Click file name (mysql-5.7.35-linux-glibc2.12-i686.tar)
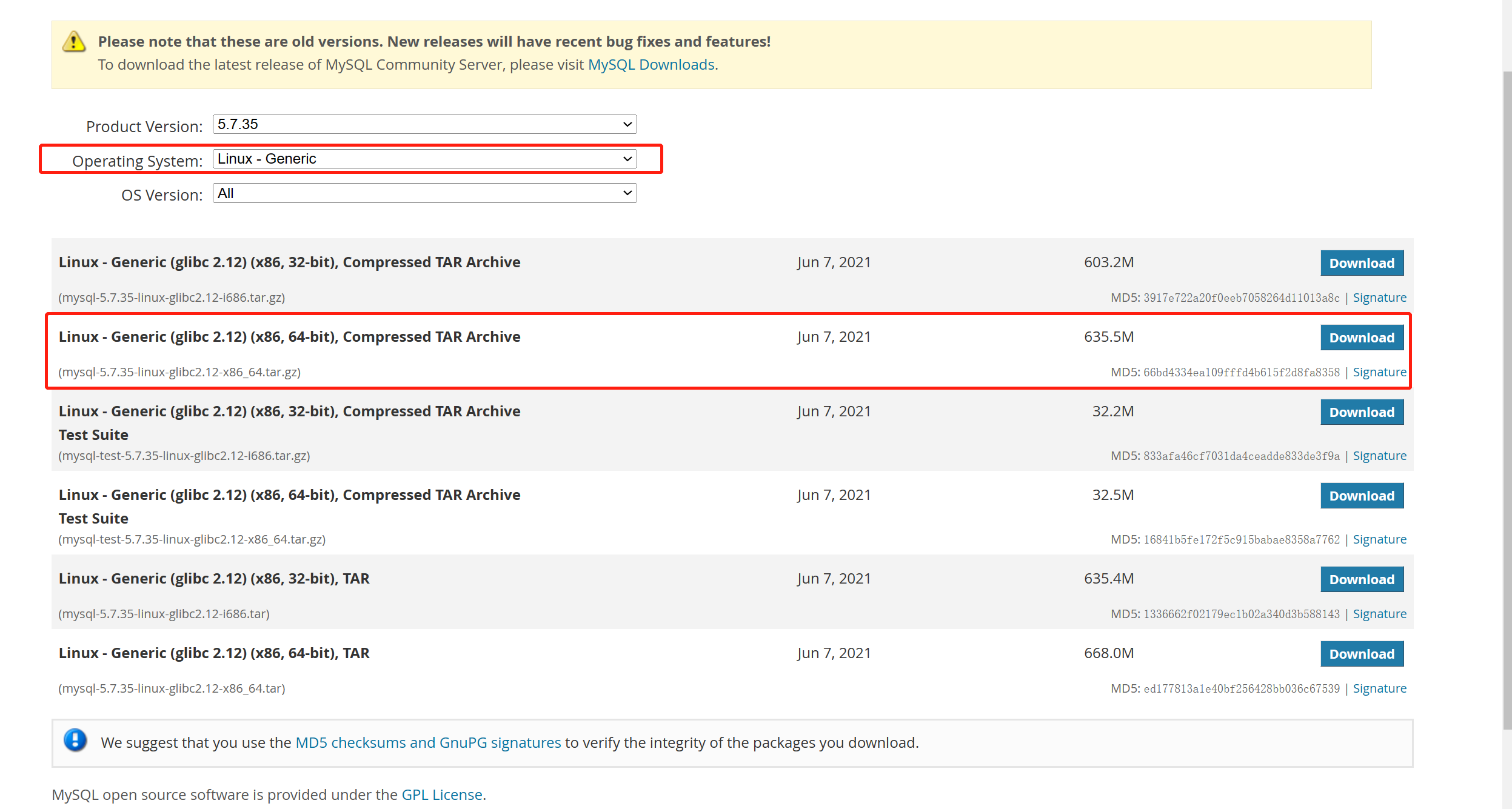 tap(164, 614)
